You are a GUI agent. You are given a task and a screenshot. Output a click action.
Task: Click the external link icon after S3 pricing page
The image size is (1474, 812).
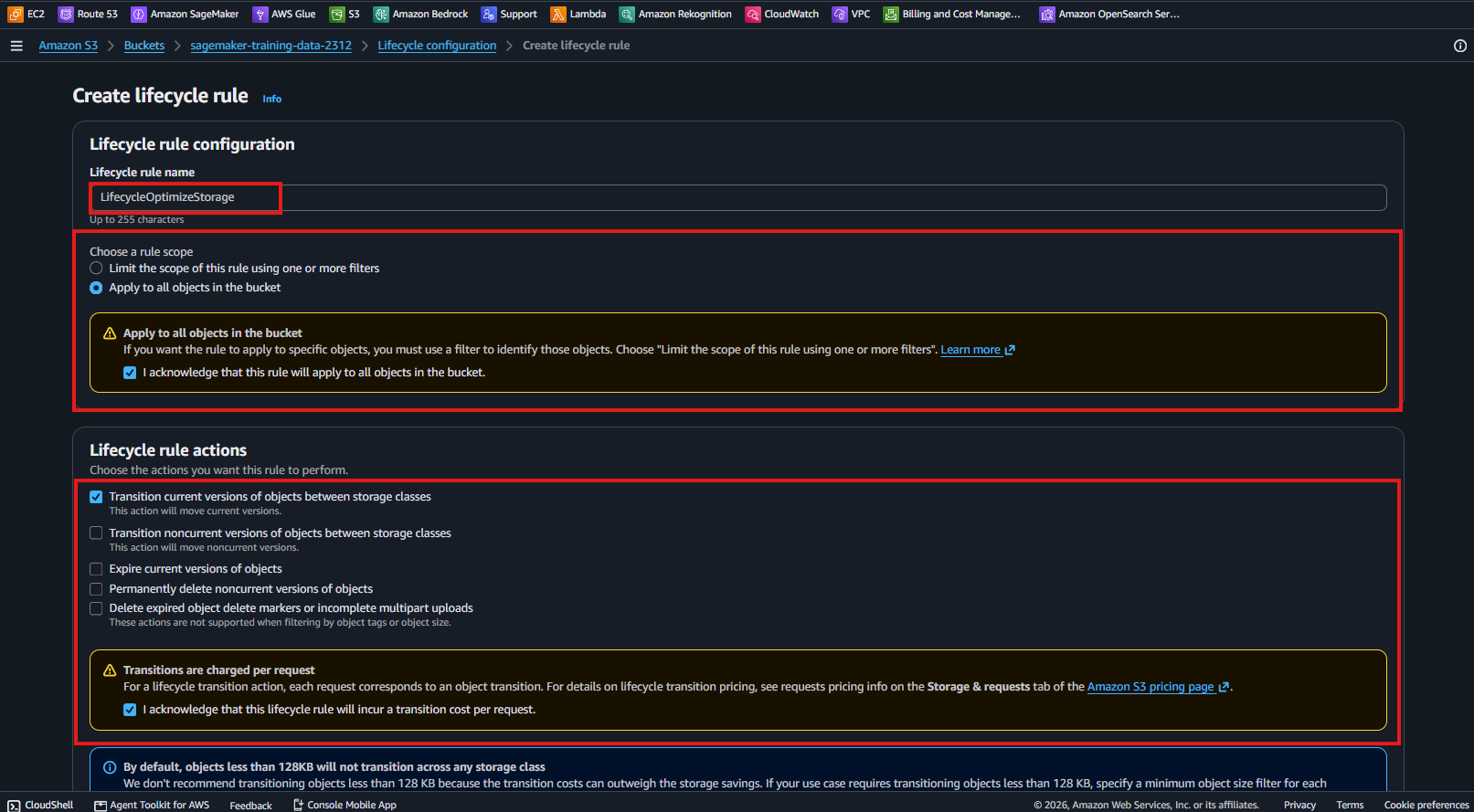point(1224,687)
